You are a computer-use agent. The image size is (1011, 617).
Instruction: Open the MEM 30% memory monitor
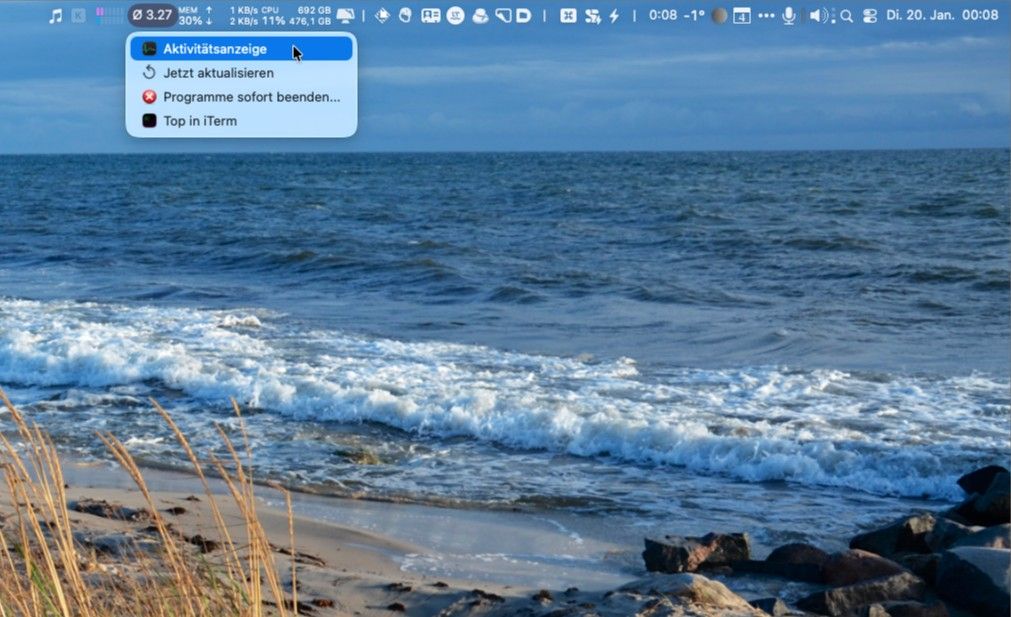(x=188, y=15)
